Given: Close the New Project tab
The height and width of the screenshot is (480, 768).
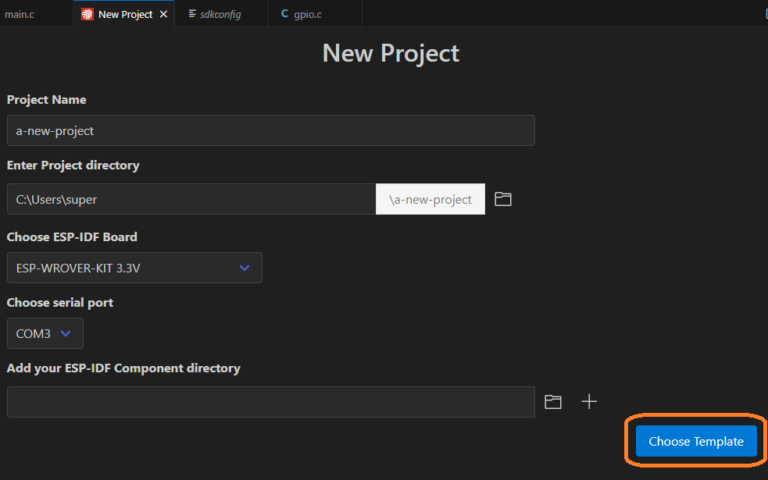Looking at the screenshot, I should tap(164, 14).
